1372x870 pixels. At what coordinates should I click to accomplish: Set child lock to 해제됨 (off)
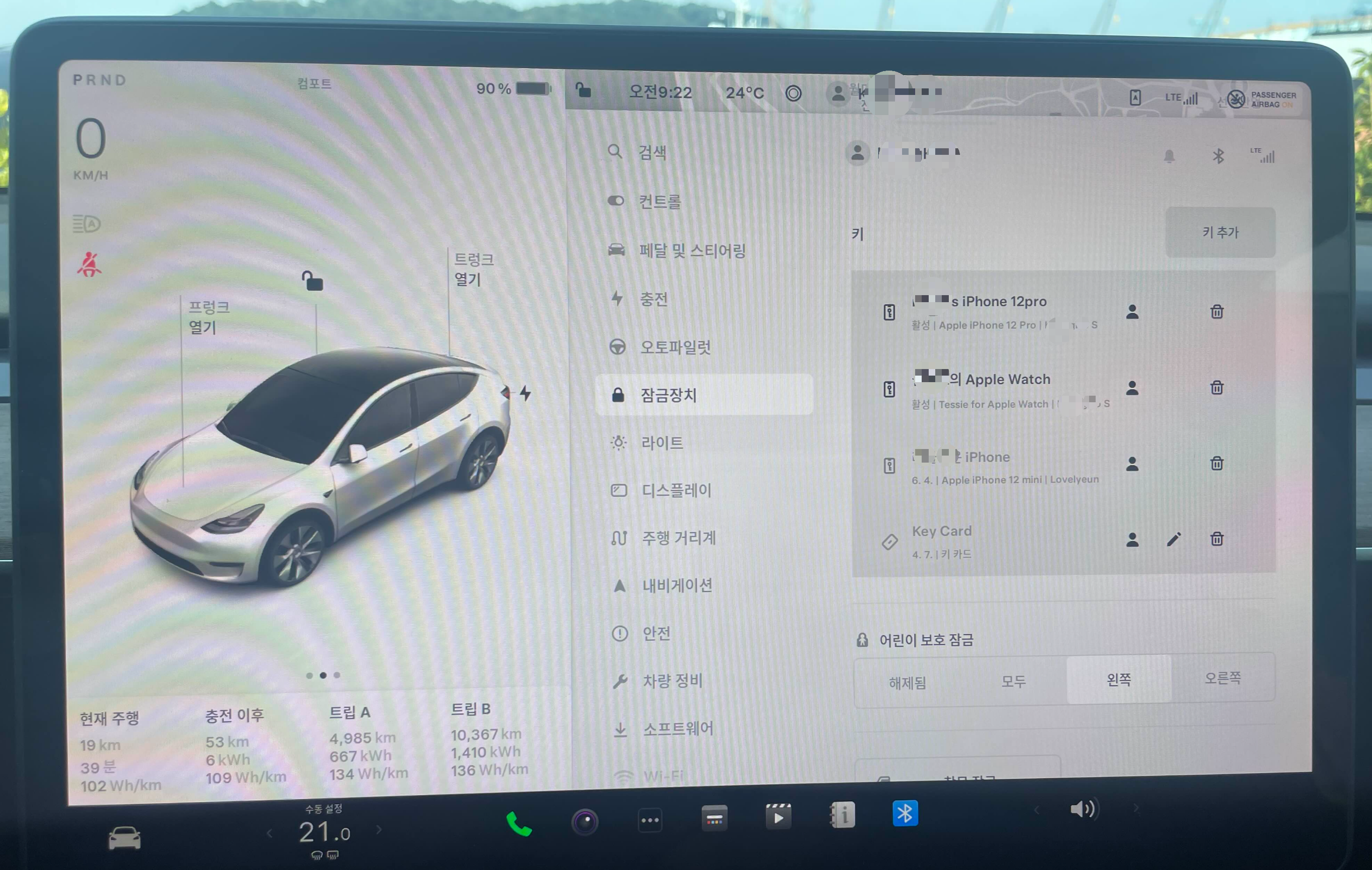(x=908, y=682)
